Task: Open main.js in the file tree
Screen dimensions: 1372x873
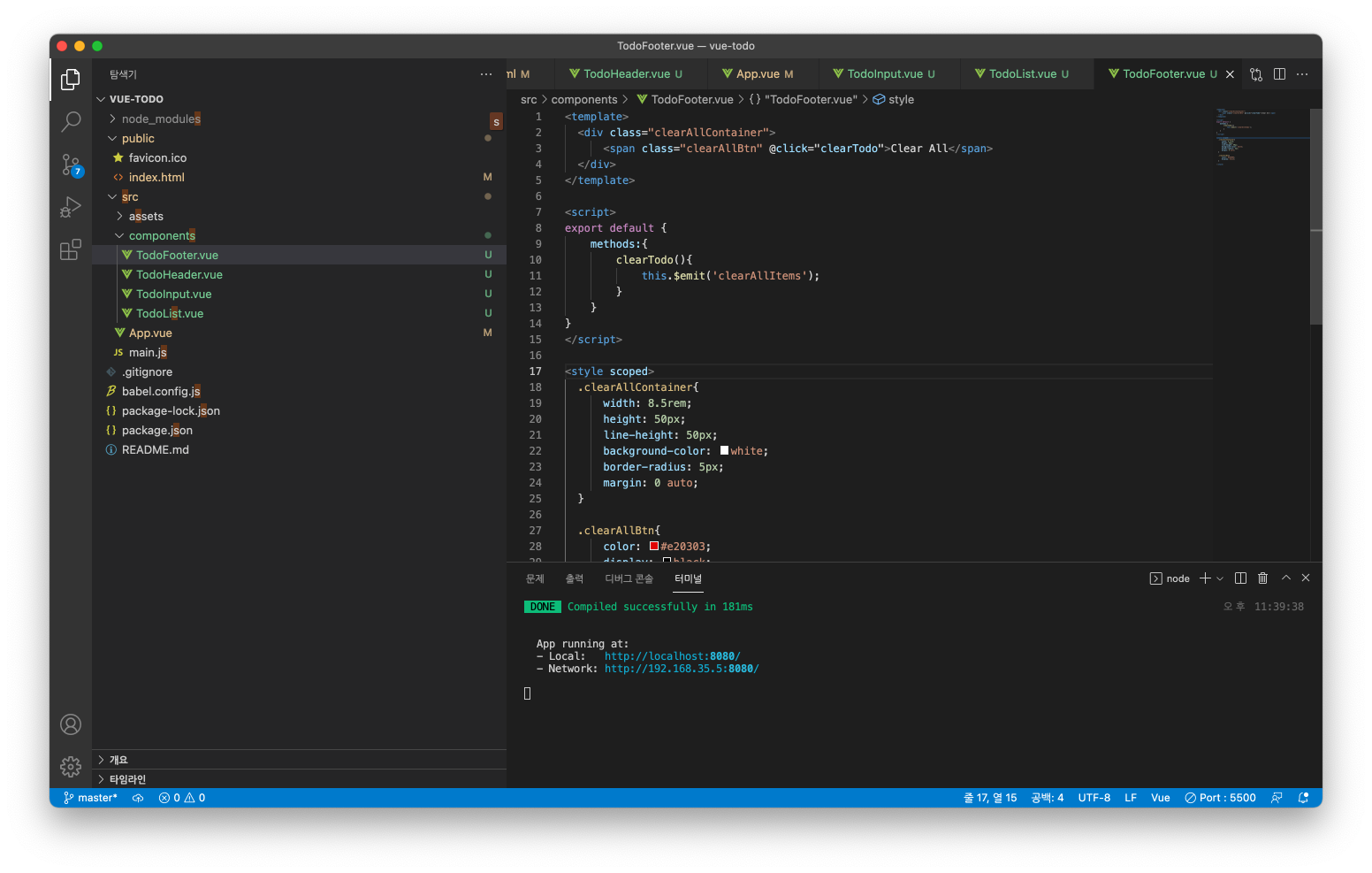Action: (299, 352)
